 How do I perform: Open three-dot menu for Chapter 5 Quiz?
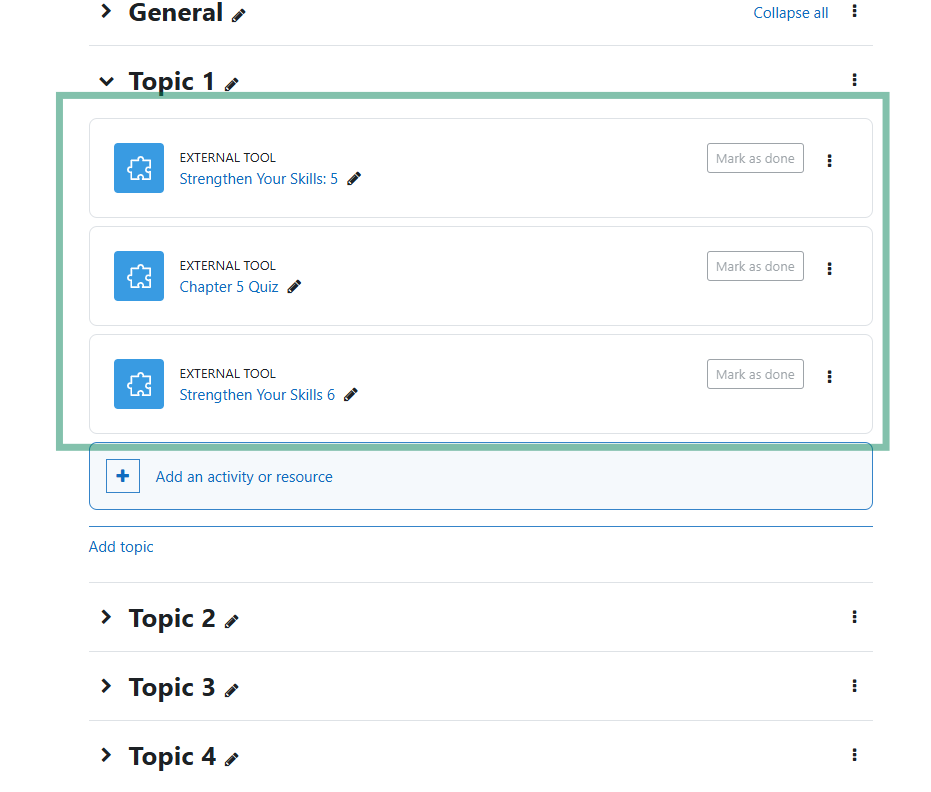click(829, 268)
